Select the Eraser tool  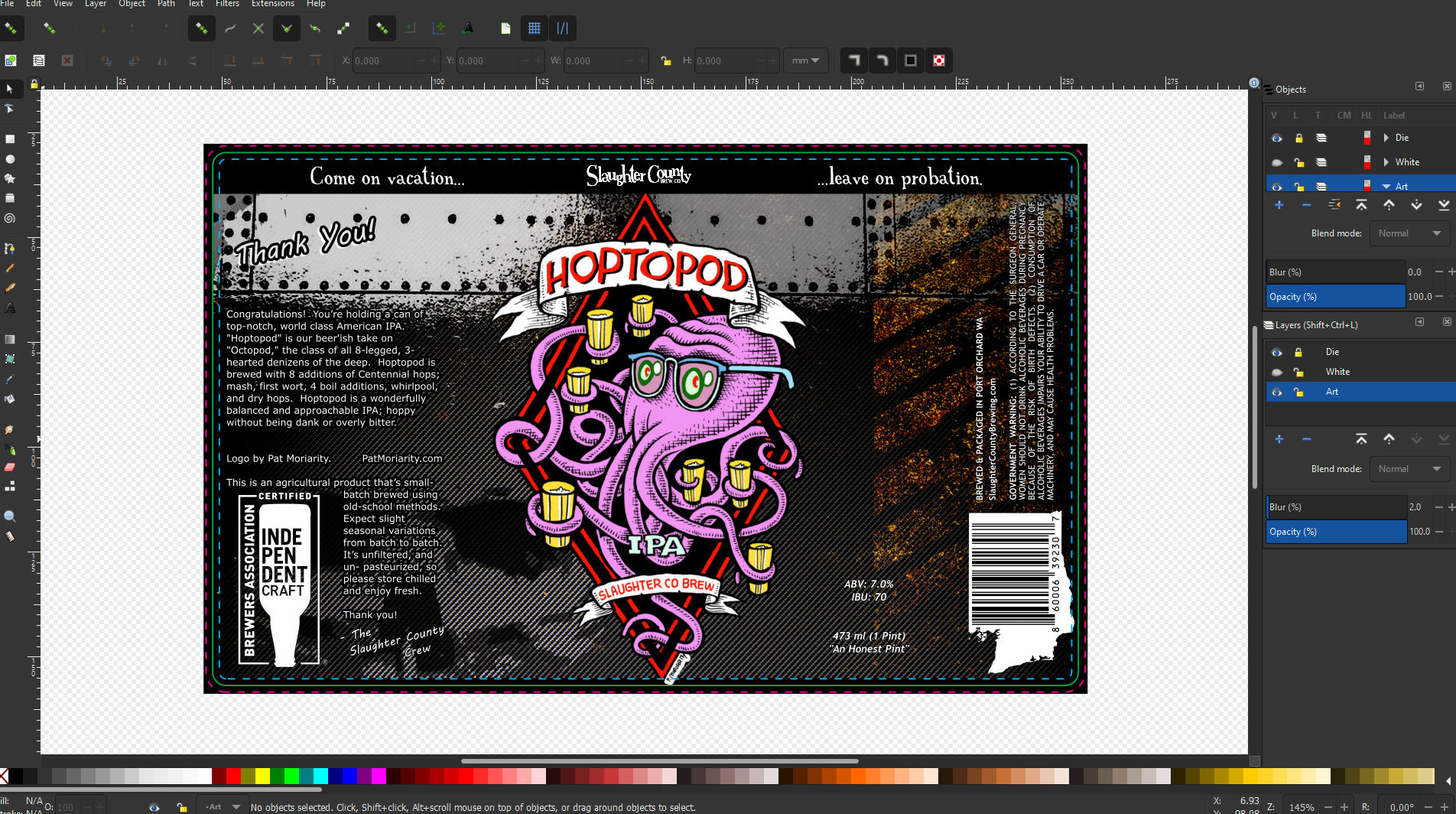click(x=10, y=467)
